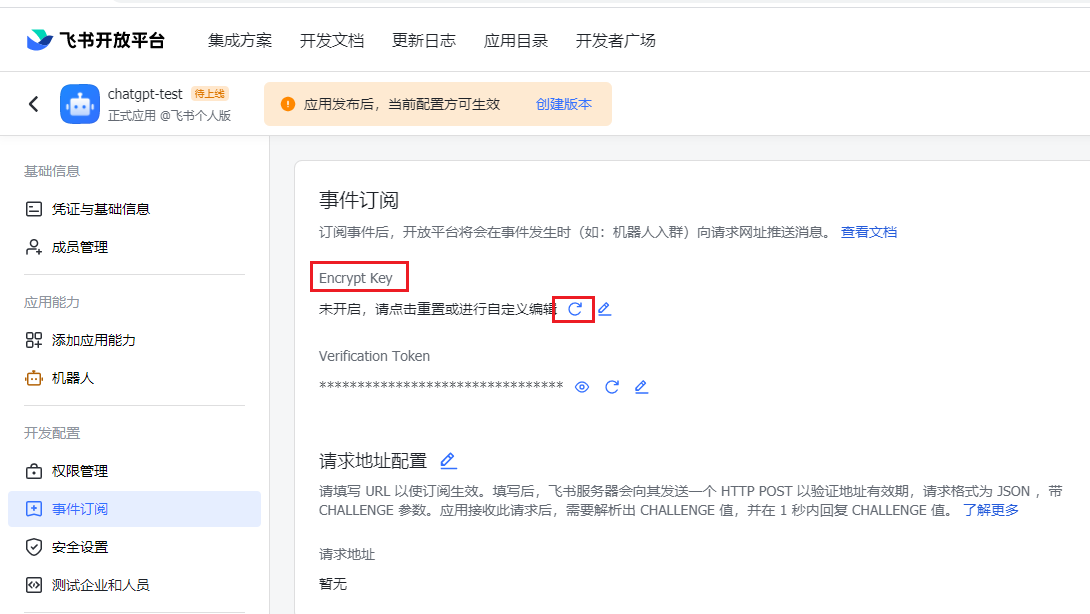This screenshot has width=1090, height=614.
Task: Open 开发者广场 in top navigation
Action: pyautogui.click(x=615, y=40)
